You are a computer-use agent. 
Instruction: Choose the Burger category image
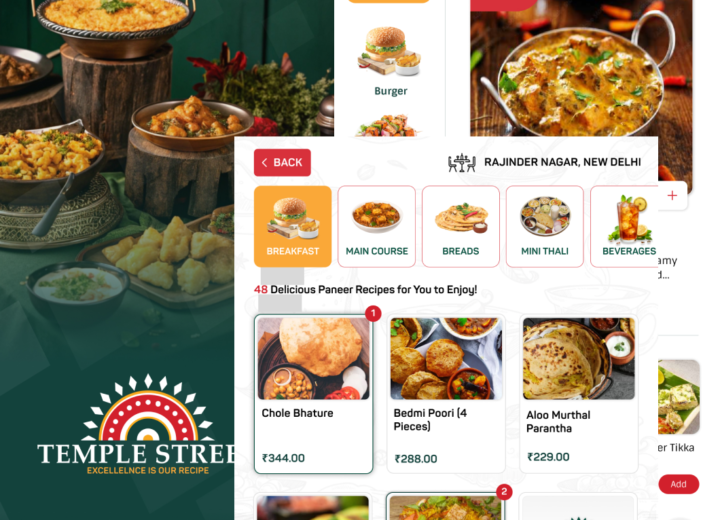click(389, 51)
